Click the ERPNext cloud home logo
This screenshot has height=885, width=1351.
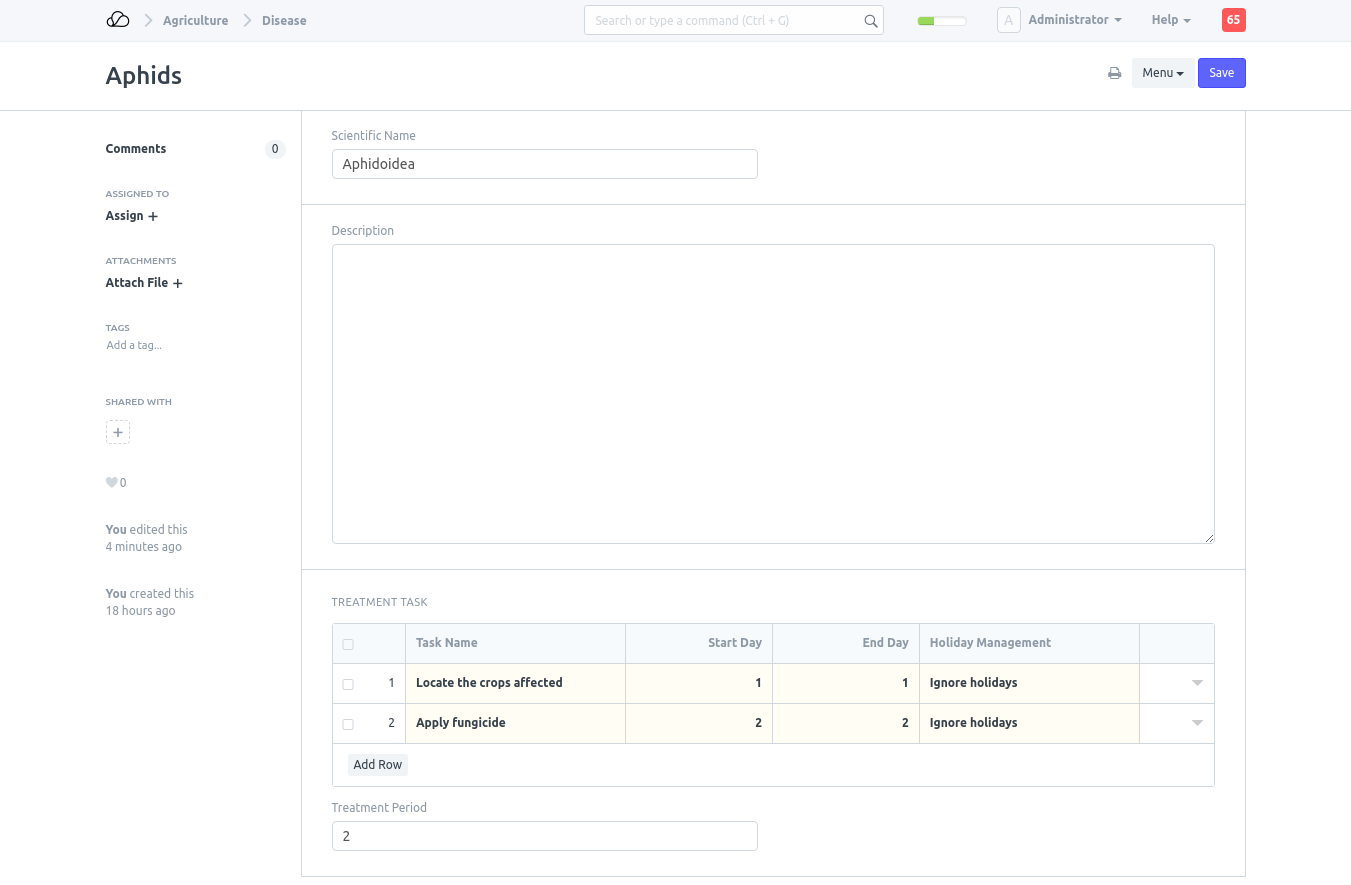(x=118, y=20)
